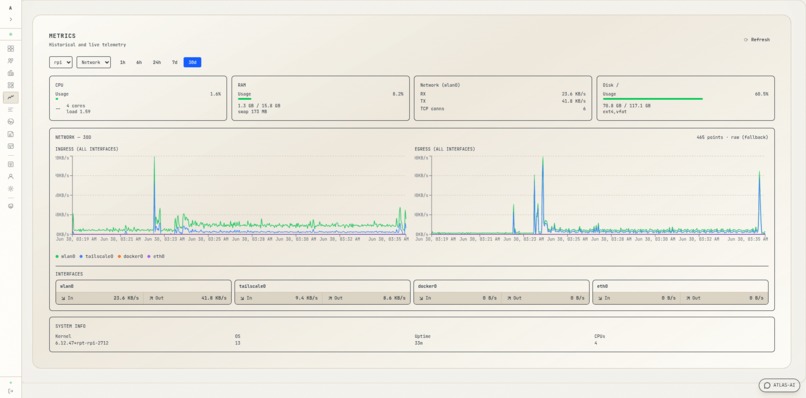The height and width of the screenshot is (398, 806).
Task: Click the tailscale0 'In' 9.4 KB/s value
Action: 306,298
